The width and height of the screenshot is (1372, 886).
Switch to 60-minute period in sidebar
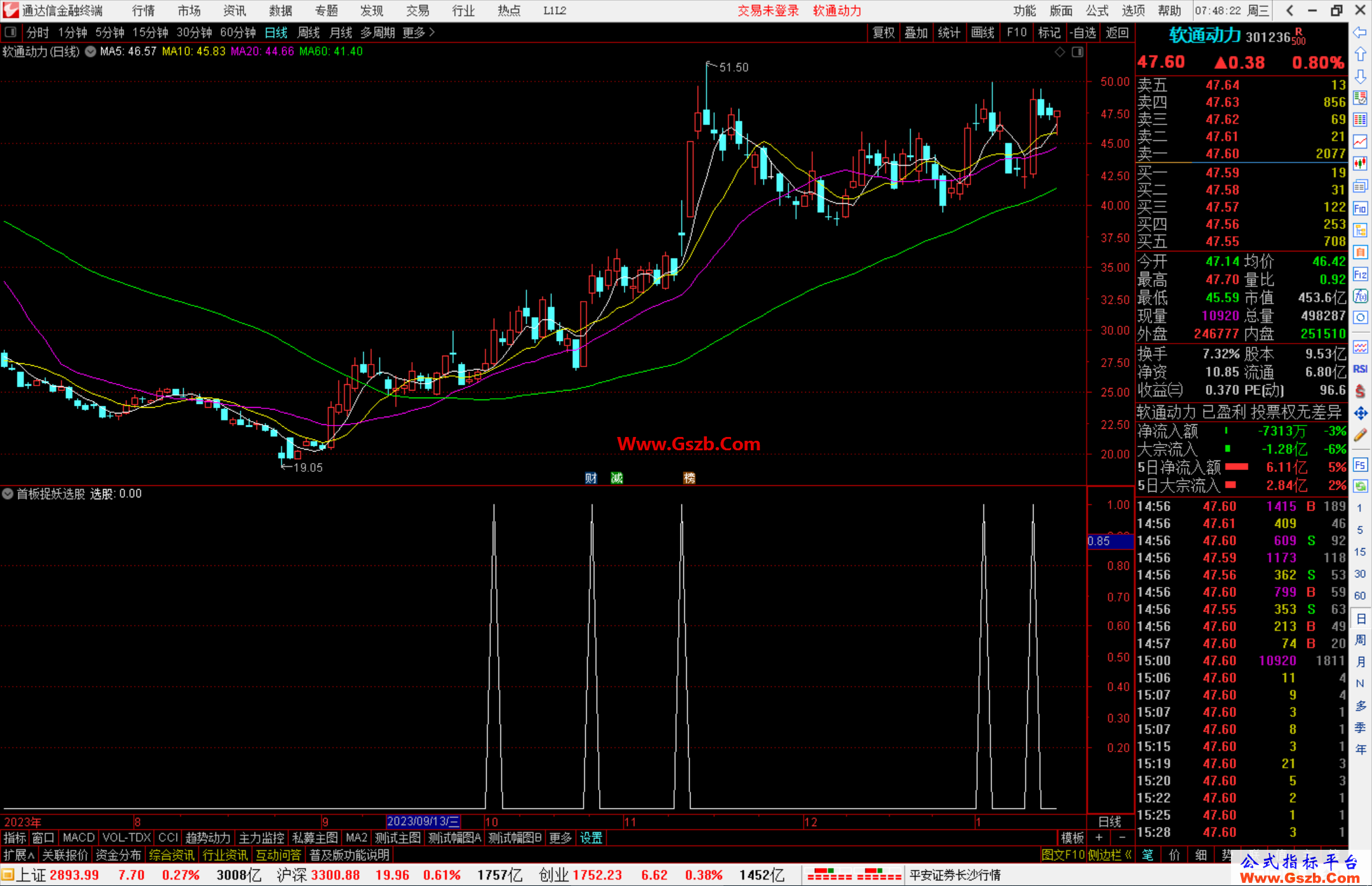[x=1359, y=596]
